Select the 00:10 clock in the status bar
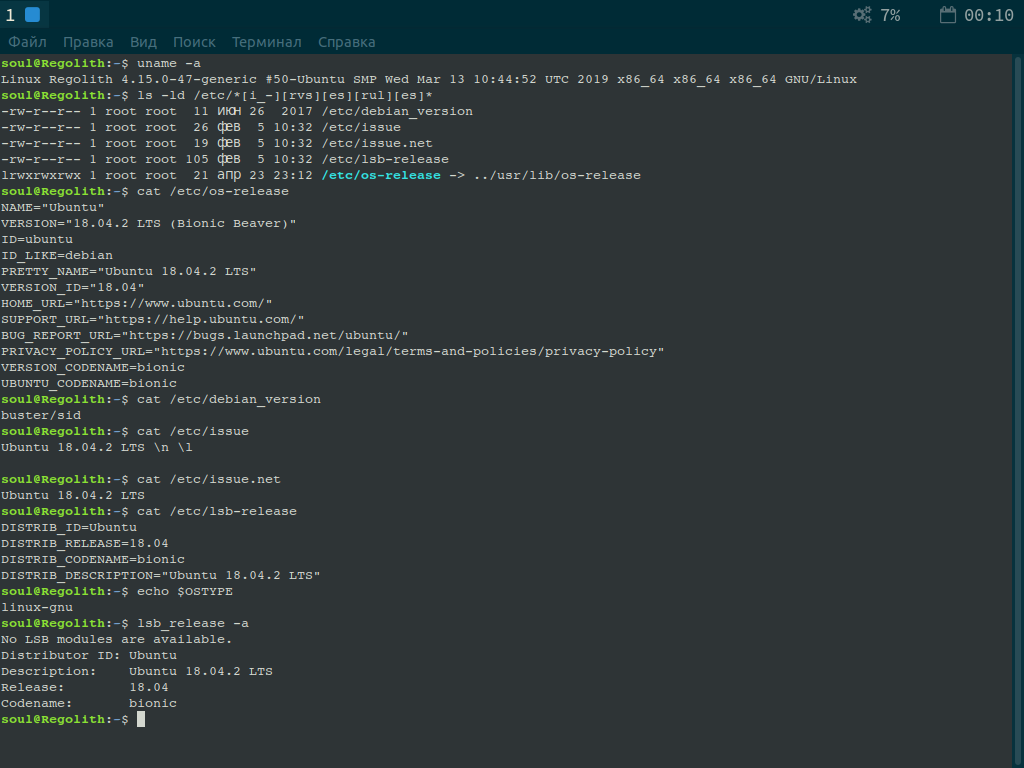1024x768 pixels. click(x=989, y=15)
